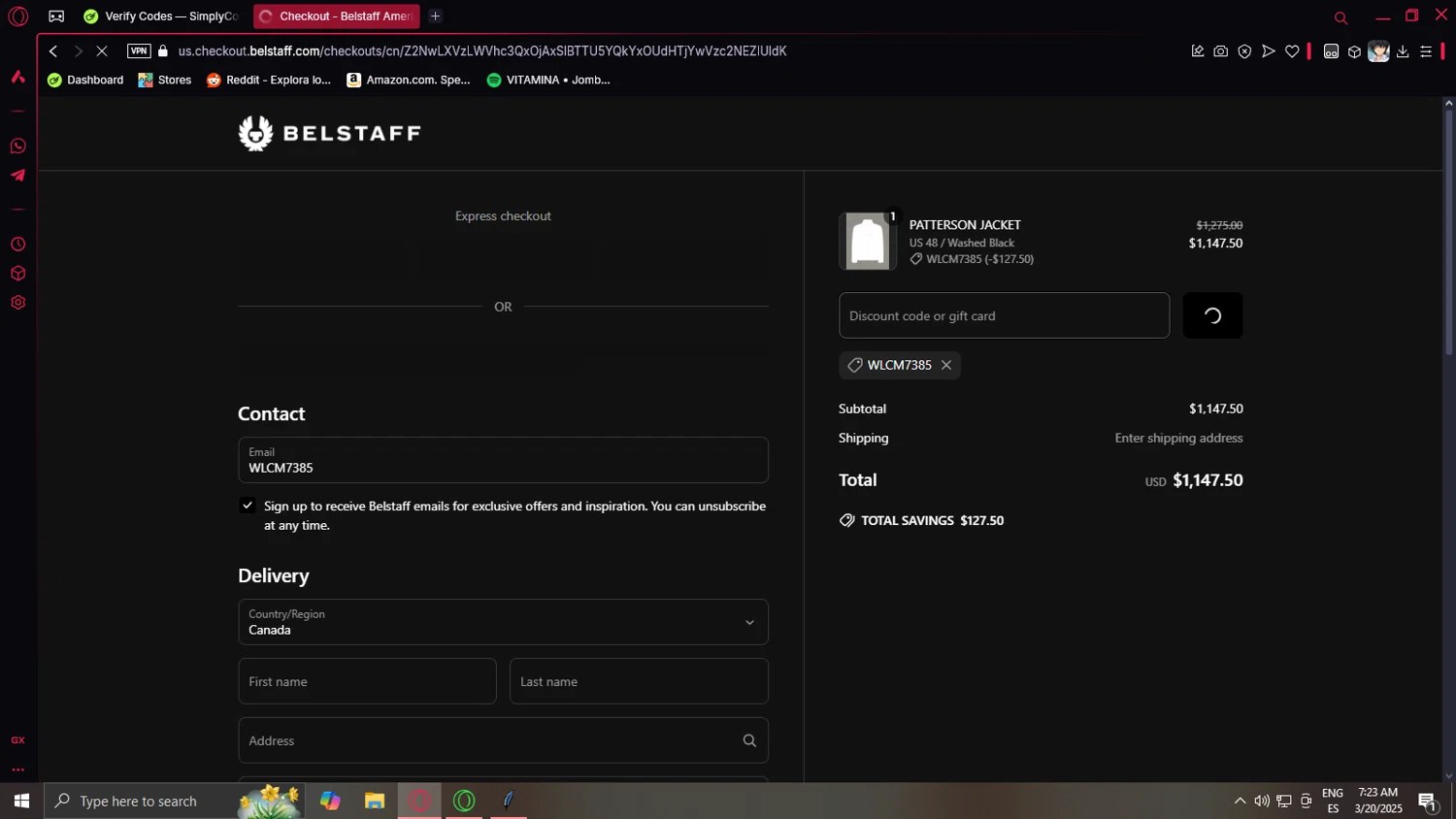Focus the Email field
The height and width of the screenshot is (819, 1456).
point(503,460)
